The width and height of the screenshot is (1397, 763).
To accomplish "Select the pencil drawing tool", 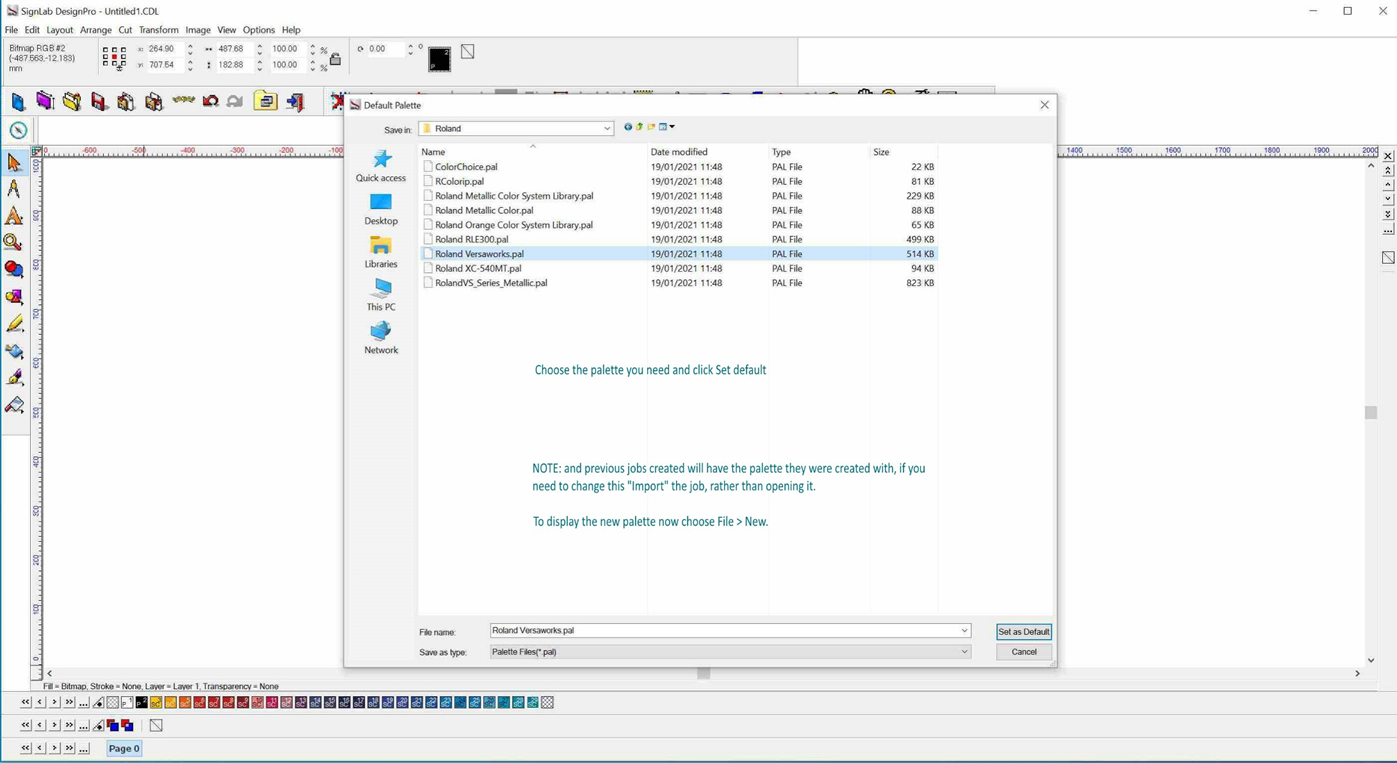I will click(14, 324).
